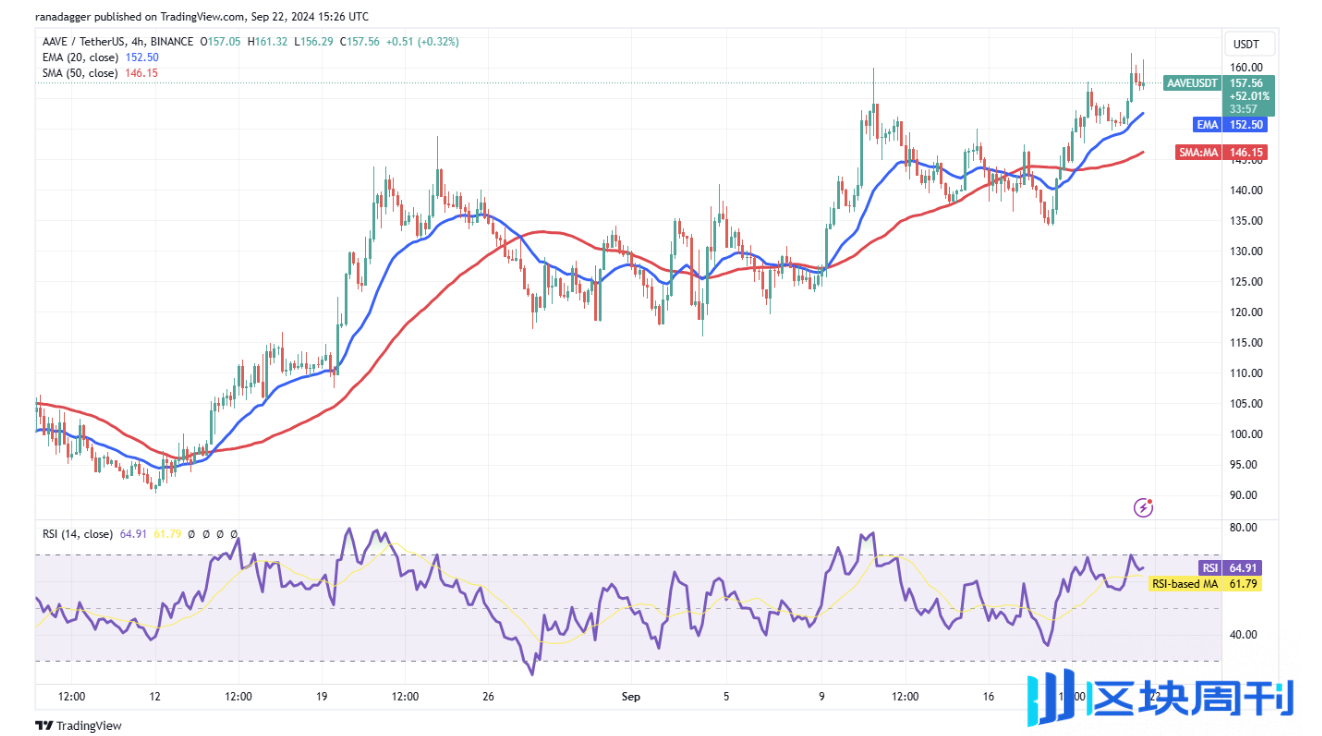Click the 135.00 price axis label
Viewport: 1322px width, 736px height.
(1246, 221)
